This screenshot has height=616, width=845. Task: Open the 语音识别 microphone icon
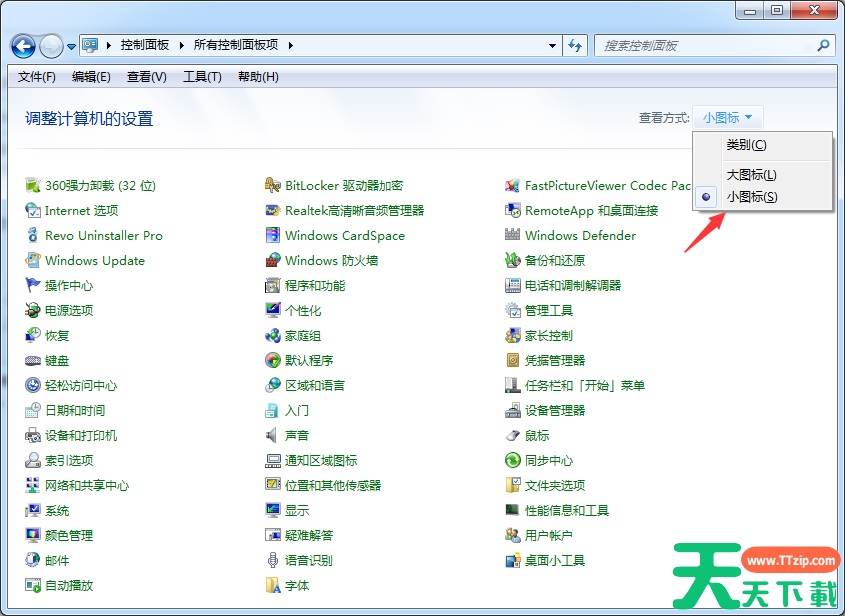(273, 560)
